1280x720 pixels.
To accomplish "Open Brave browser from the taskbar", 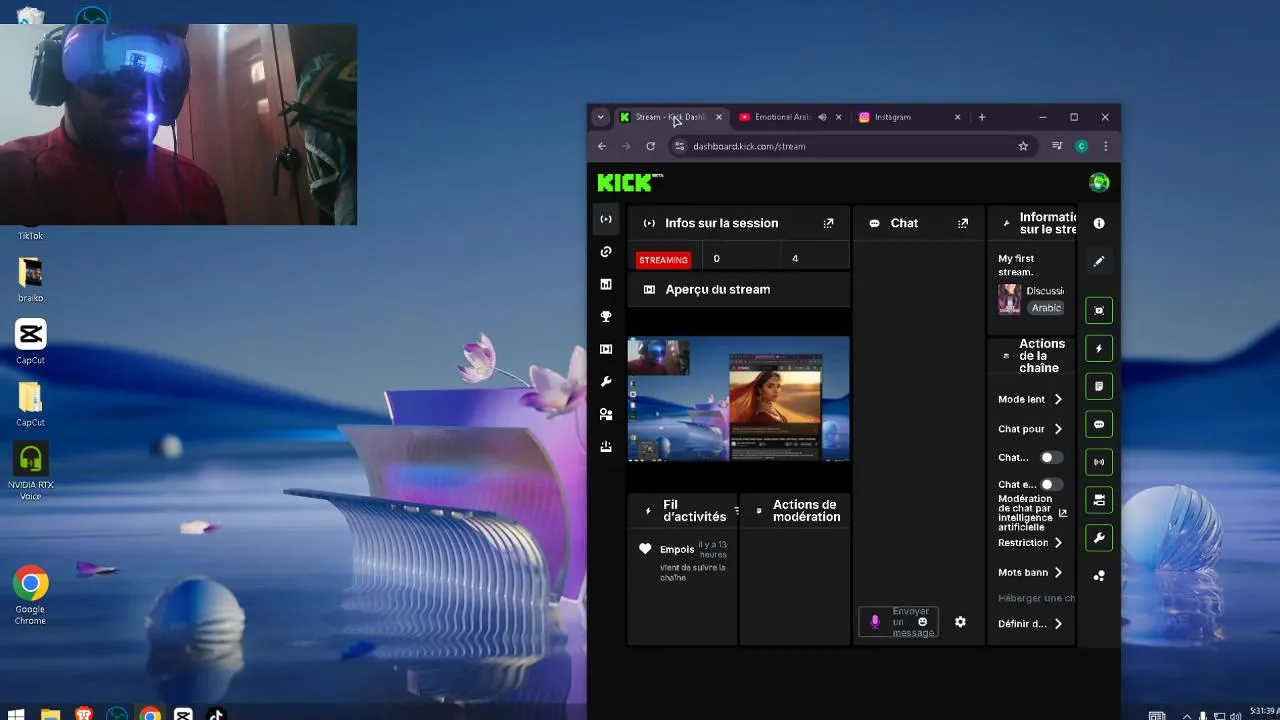I will (x=84, y=714).
